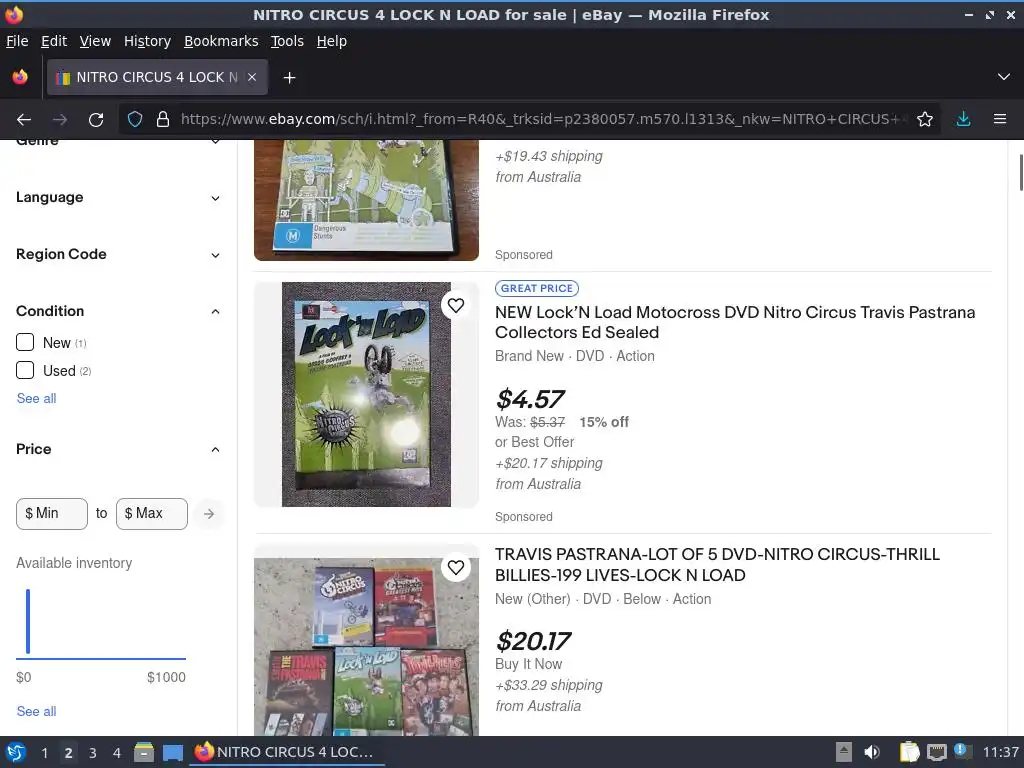1024x768 pixels.
Task: Click the removable media eject tray icon
Action: [844, 752]
